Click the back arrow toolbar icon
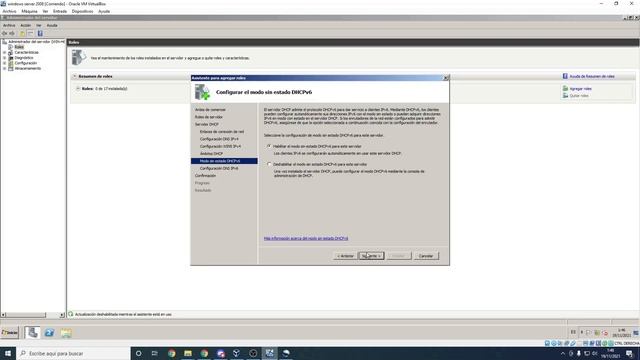 pos(4,33)
